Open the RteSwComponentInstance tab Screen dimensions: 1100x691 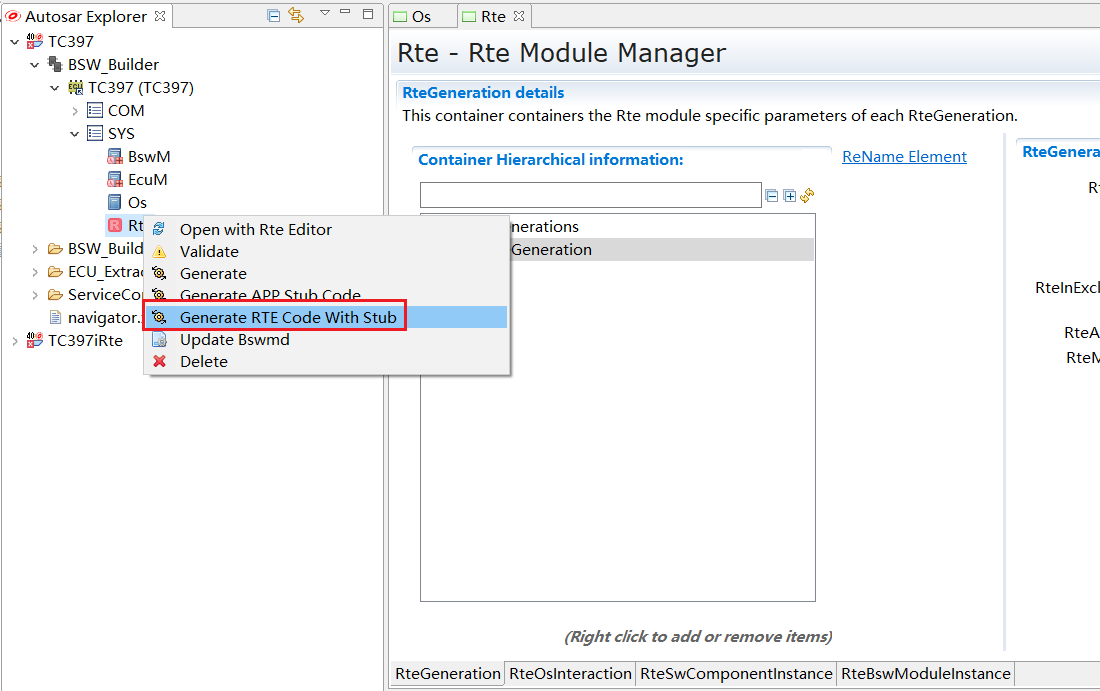tap(736, 674)
